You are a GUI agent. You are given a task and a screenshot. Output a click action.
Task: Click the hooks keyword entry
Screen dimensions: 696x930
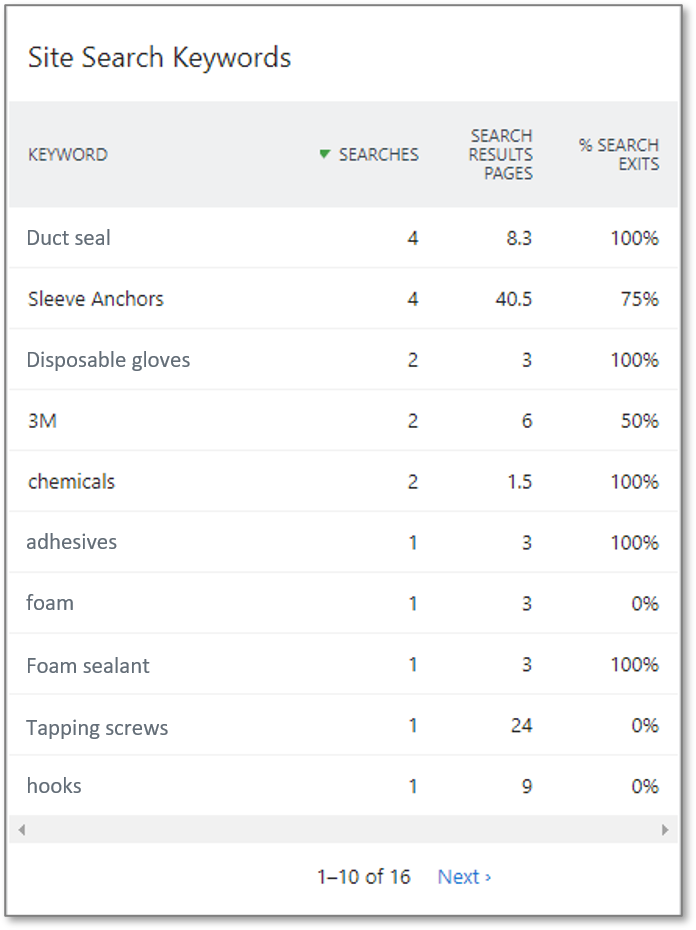click(54, 786)
